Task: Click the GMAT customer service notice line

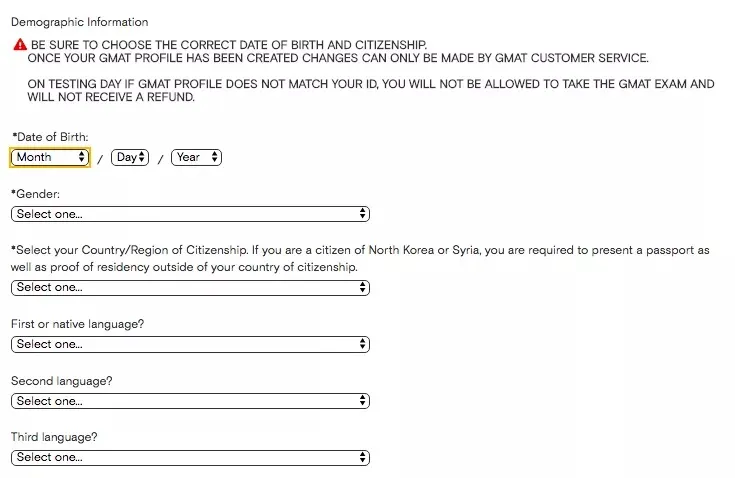Action: pyautogui.click(x=338, y=58)
